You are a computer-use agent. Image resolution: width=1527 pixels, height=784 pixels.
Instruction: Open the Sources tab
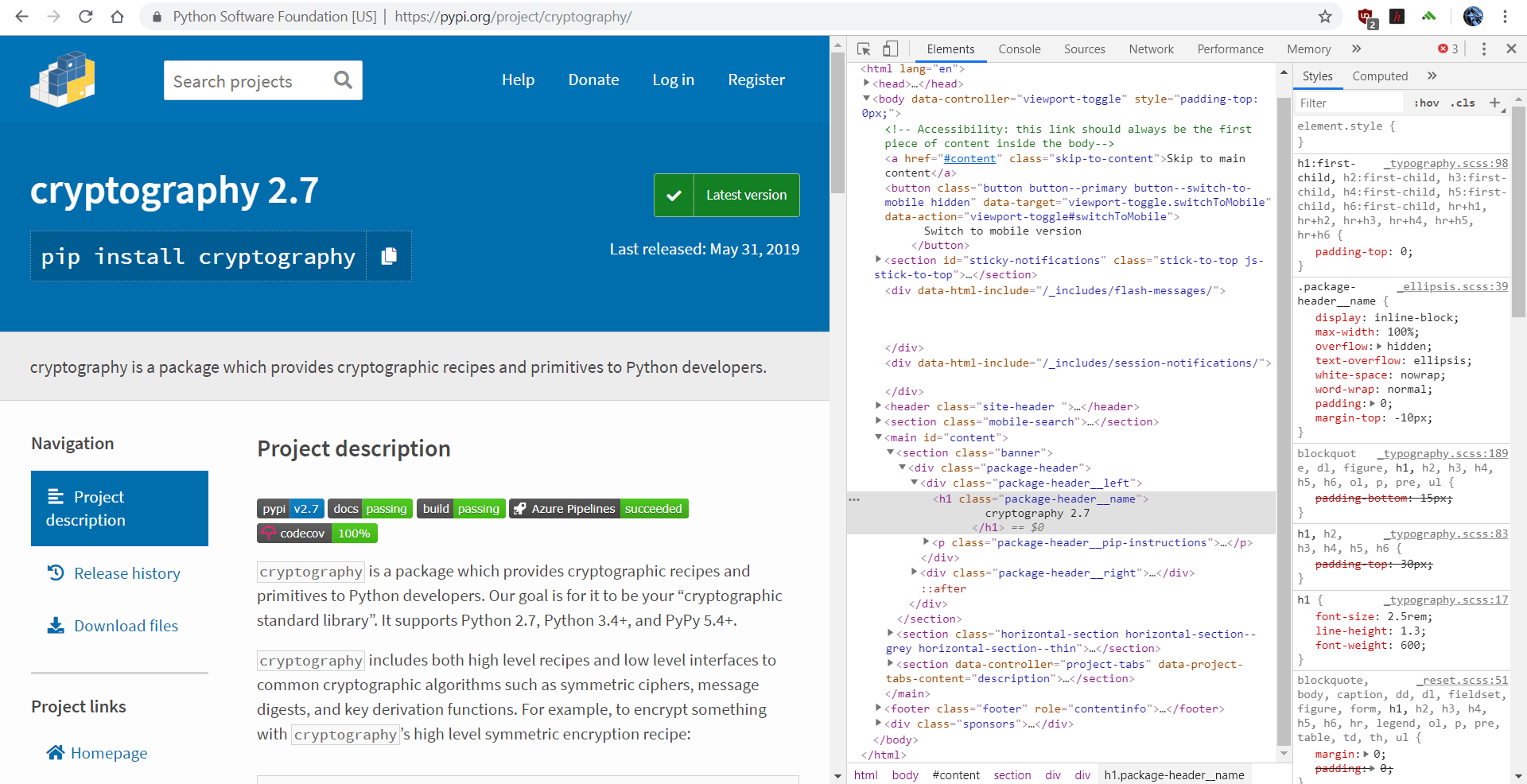click(x=1084, y=49)
